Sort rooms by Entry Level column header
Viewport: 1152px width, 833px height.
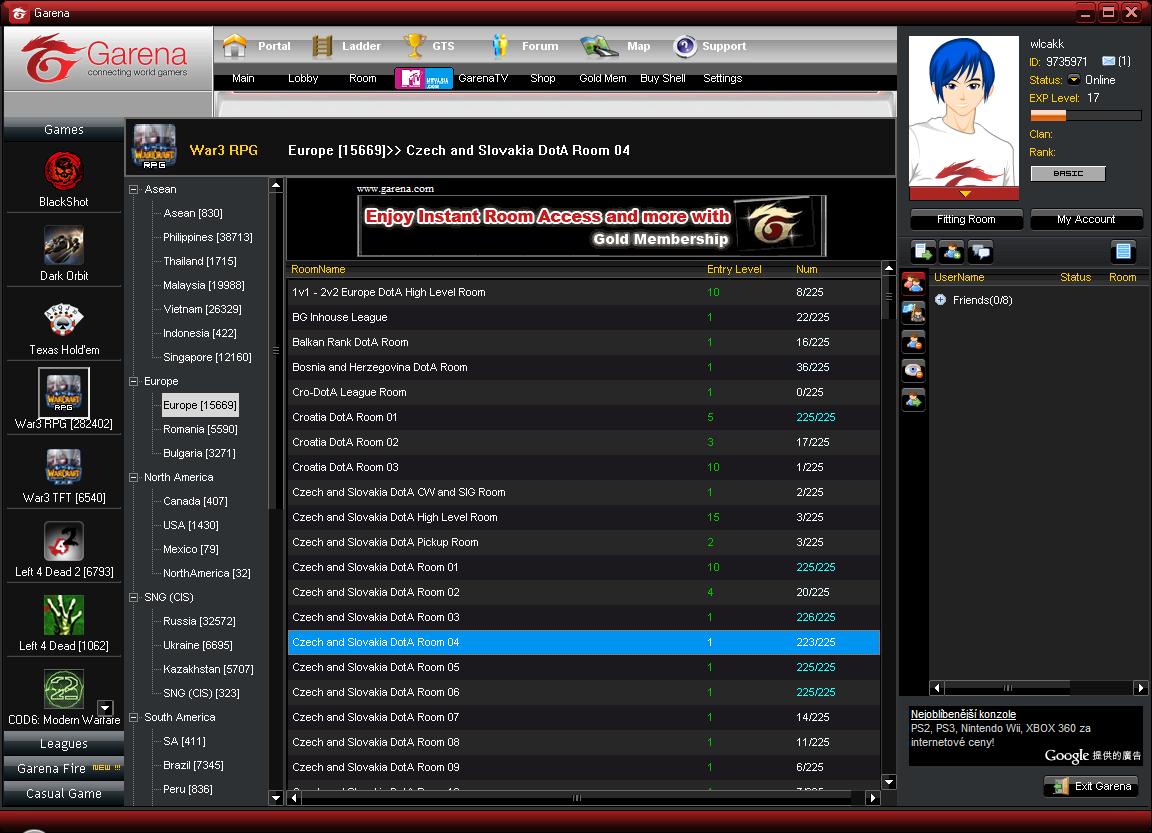click(x=734, y=269)
